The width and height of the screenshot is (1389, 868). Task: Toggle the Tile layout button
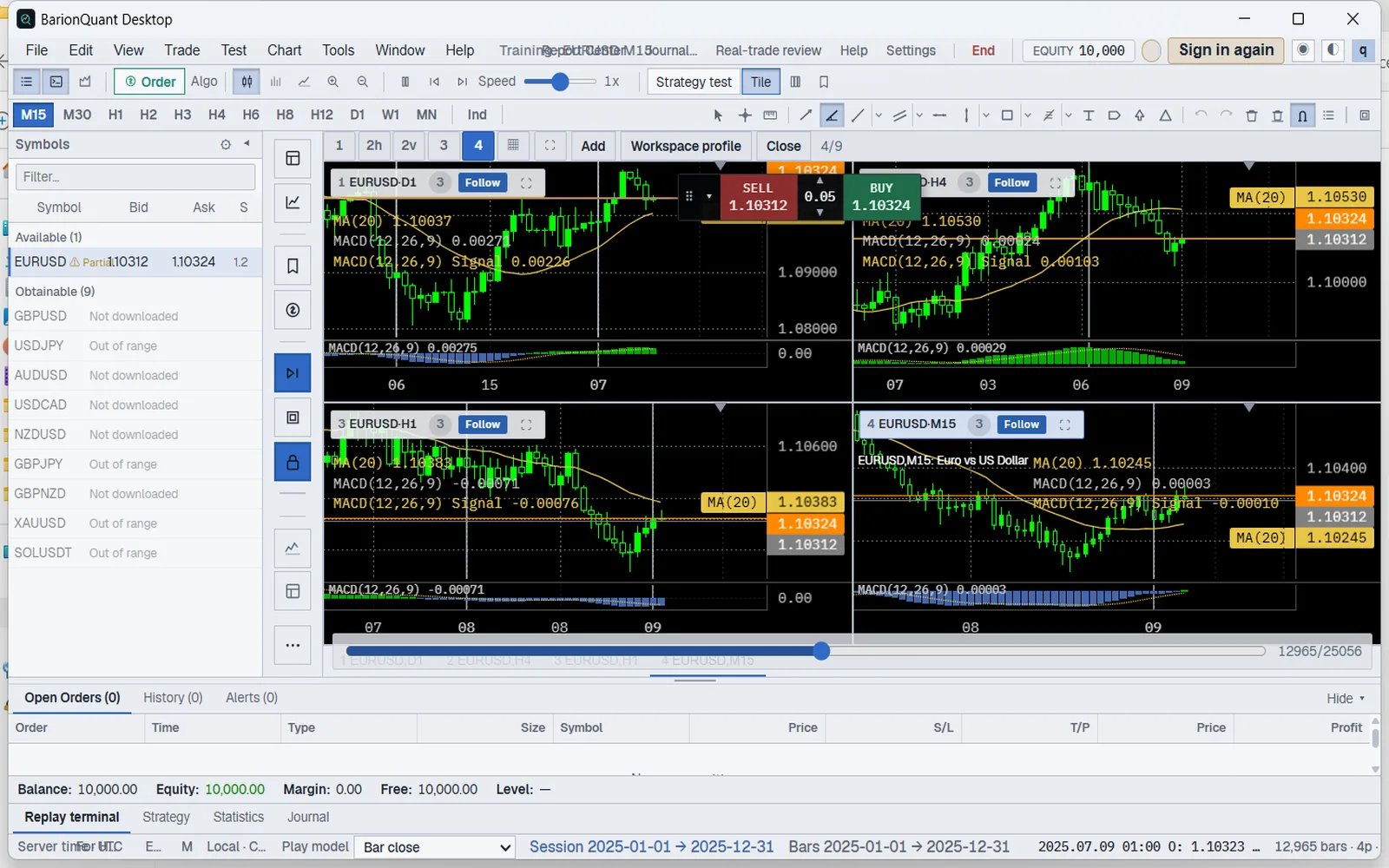coord(760,82)
